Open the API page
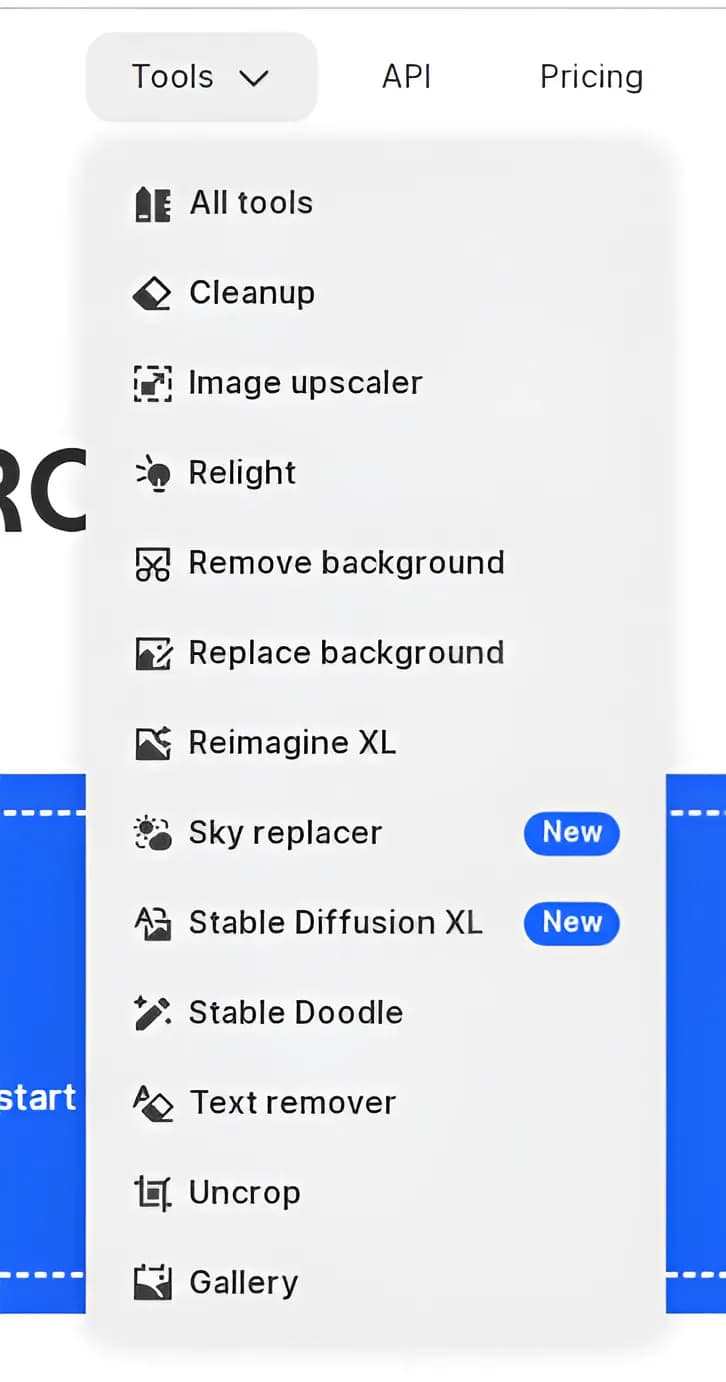This screenshot has height=1382, width=726. coord(406,77)
